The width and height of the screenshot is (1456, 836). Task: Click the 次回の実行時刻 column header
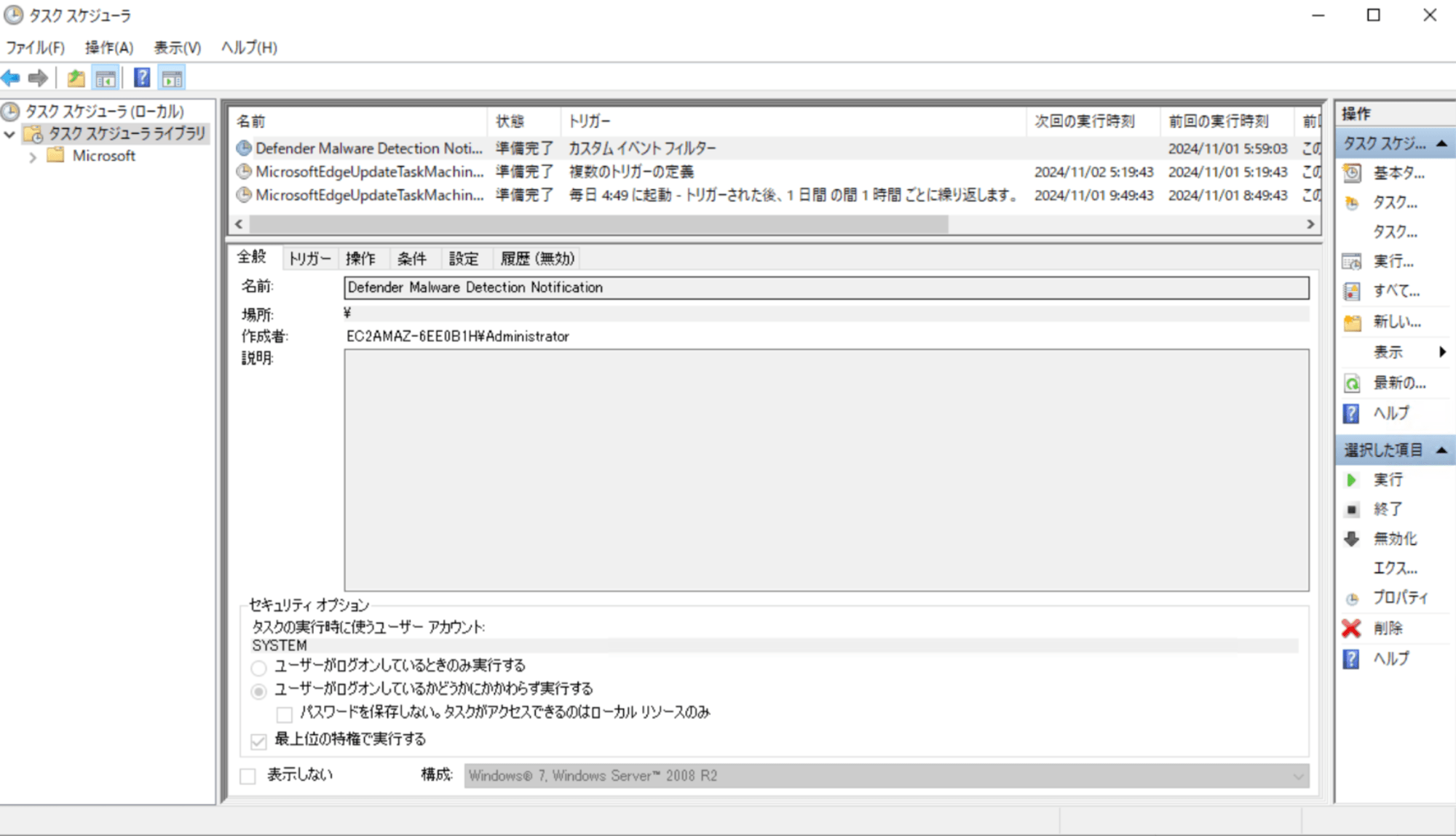[x=1093, y=122]
